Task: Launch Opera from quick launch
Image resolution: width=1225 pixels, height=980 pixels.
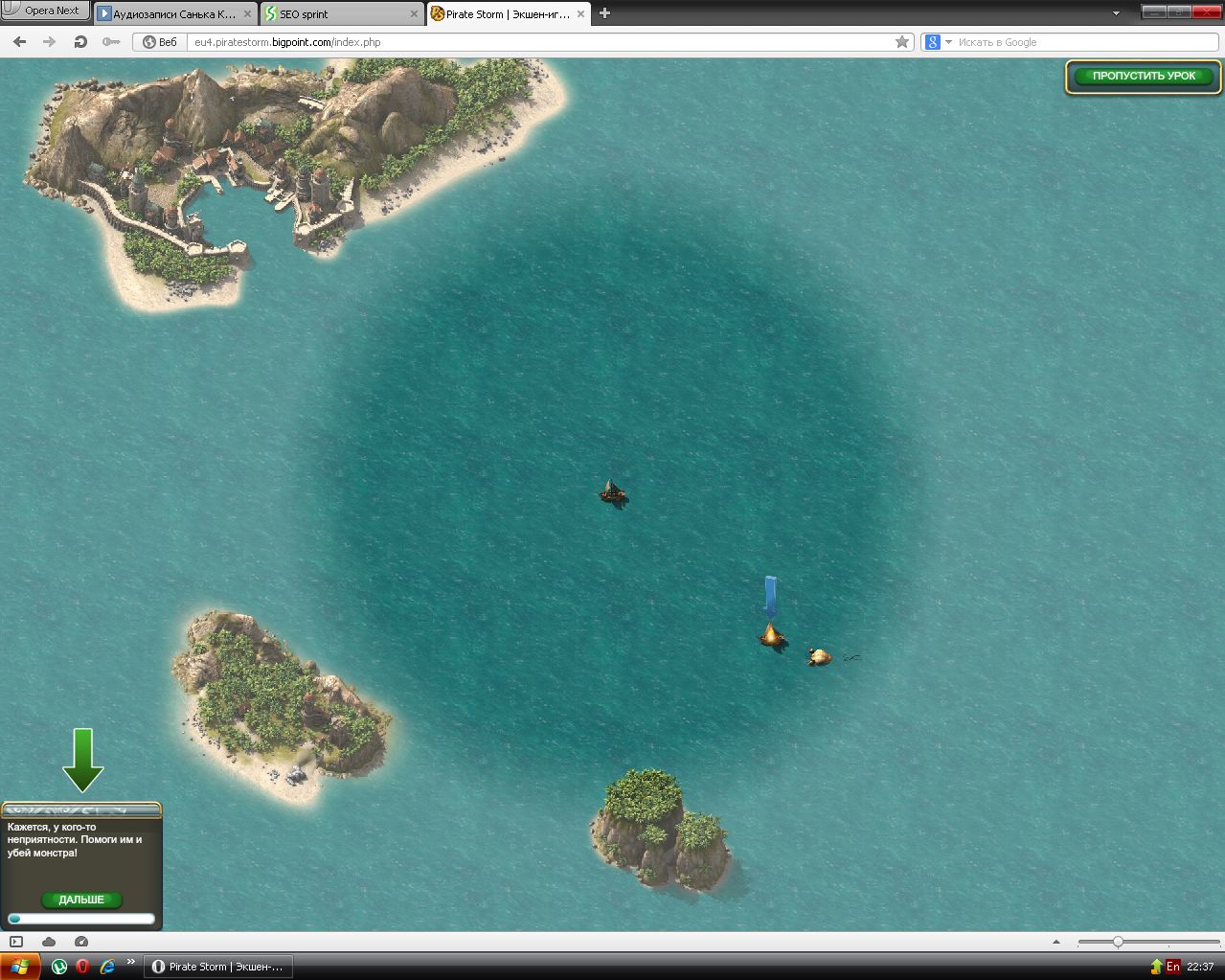Action: (x=83, y=967)
